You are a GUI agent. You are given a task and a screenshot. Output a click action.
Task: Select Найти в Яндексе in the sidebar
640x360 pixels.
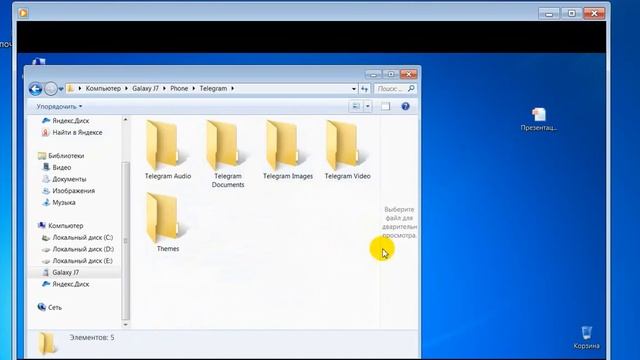pos(72,133)
